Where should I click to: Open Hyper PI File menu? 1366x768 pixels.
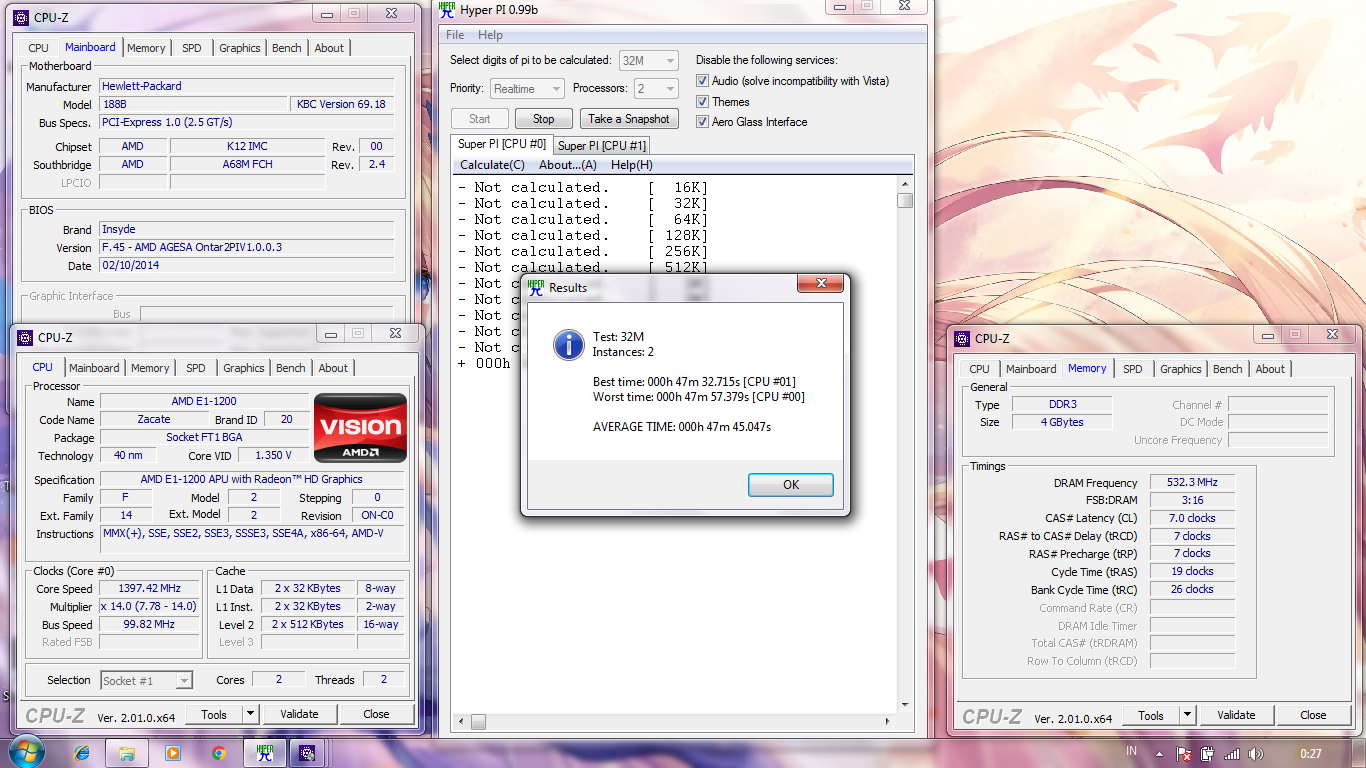455,35
